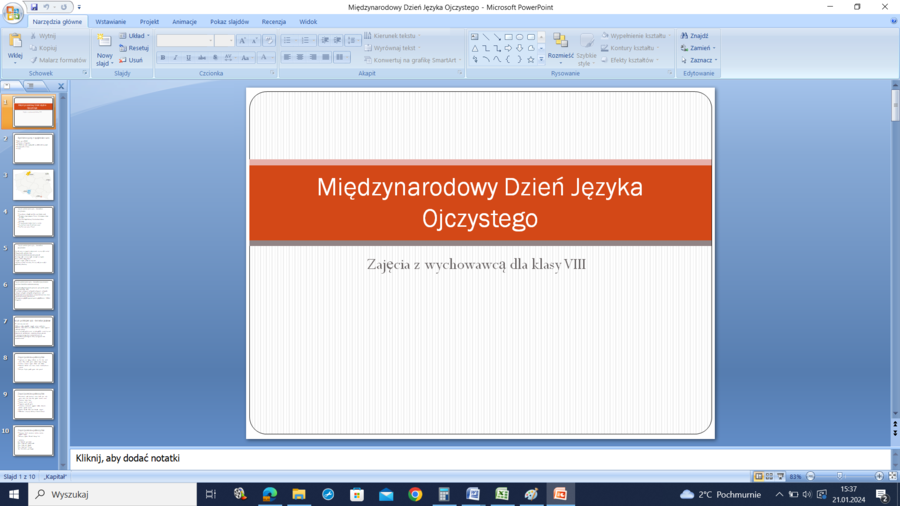Click Nowy slajd to add a slide

104,49
